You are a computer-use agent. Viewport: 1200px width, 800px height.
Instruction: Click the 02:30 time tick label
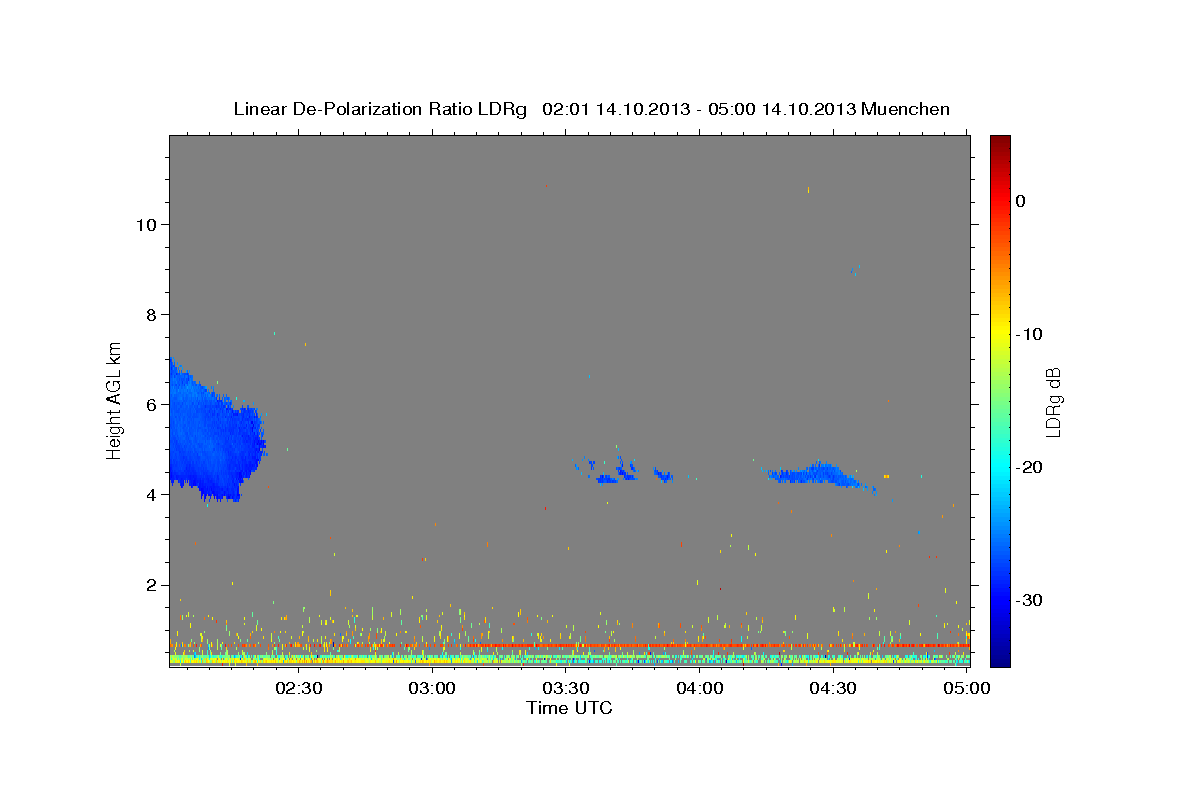pyautogui.click(x=298, y=688)
